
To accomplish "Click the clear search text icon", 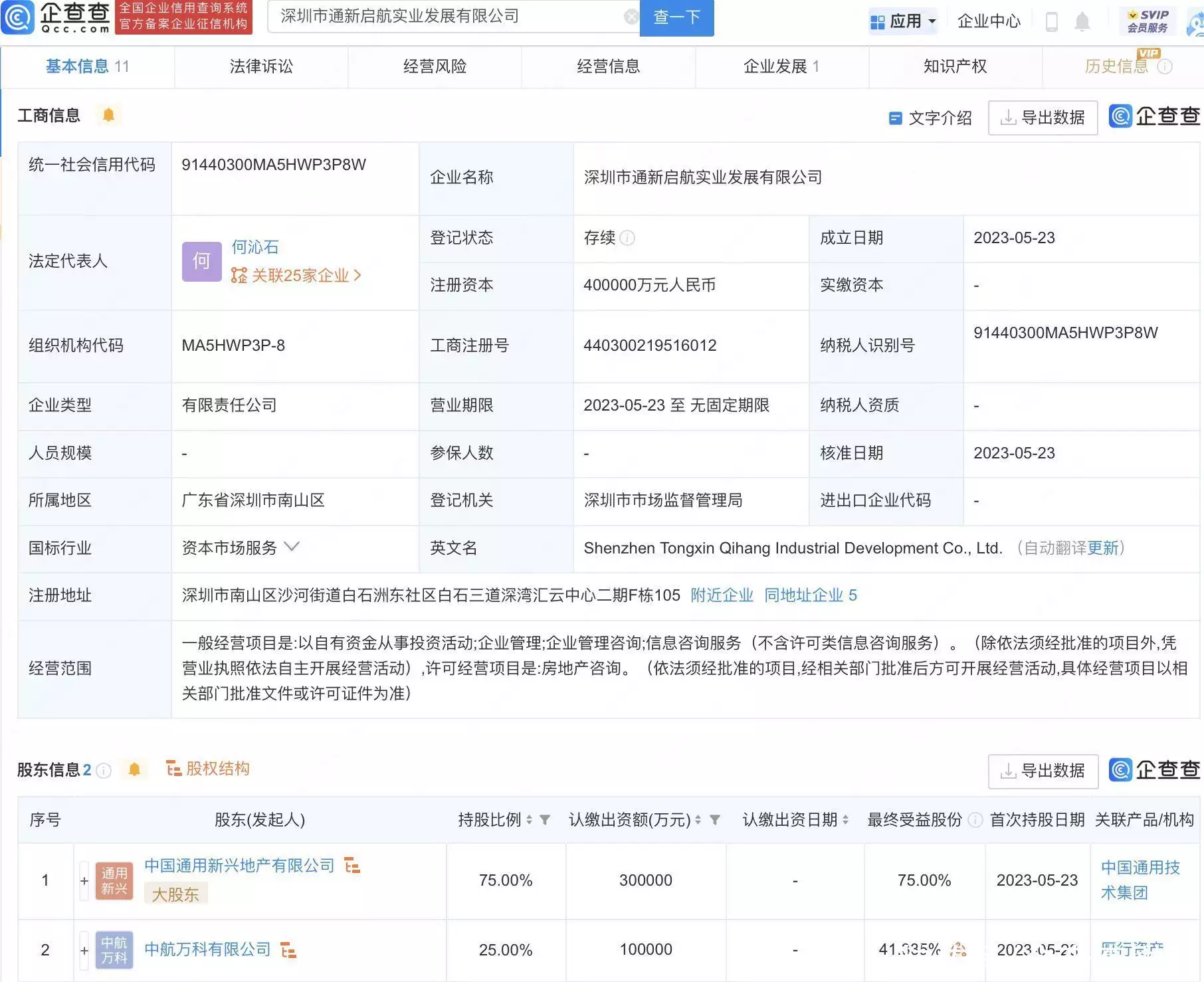I will tap(631, 17).
